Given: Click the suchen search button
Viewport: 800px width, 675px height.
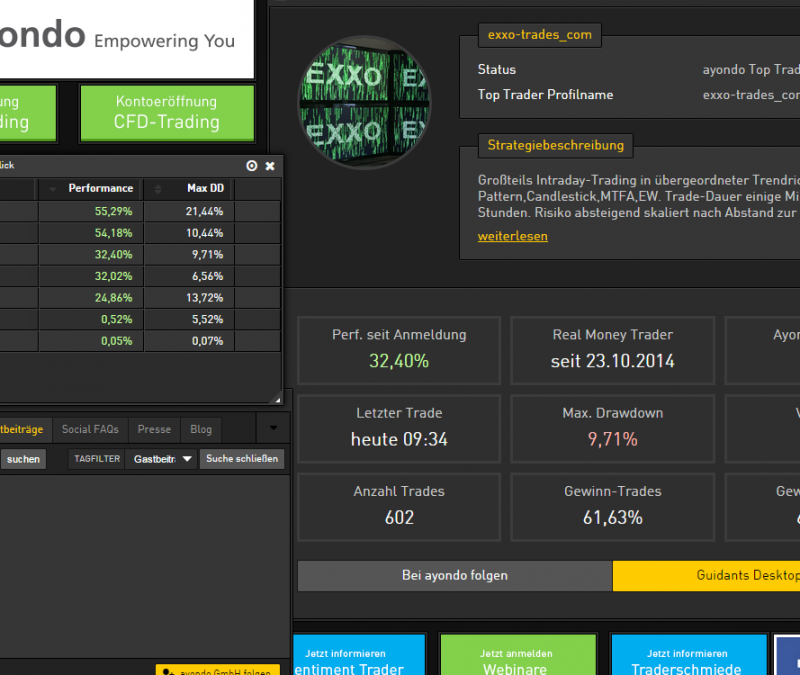Looking at the screenshot, I should click(22, 459).
